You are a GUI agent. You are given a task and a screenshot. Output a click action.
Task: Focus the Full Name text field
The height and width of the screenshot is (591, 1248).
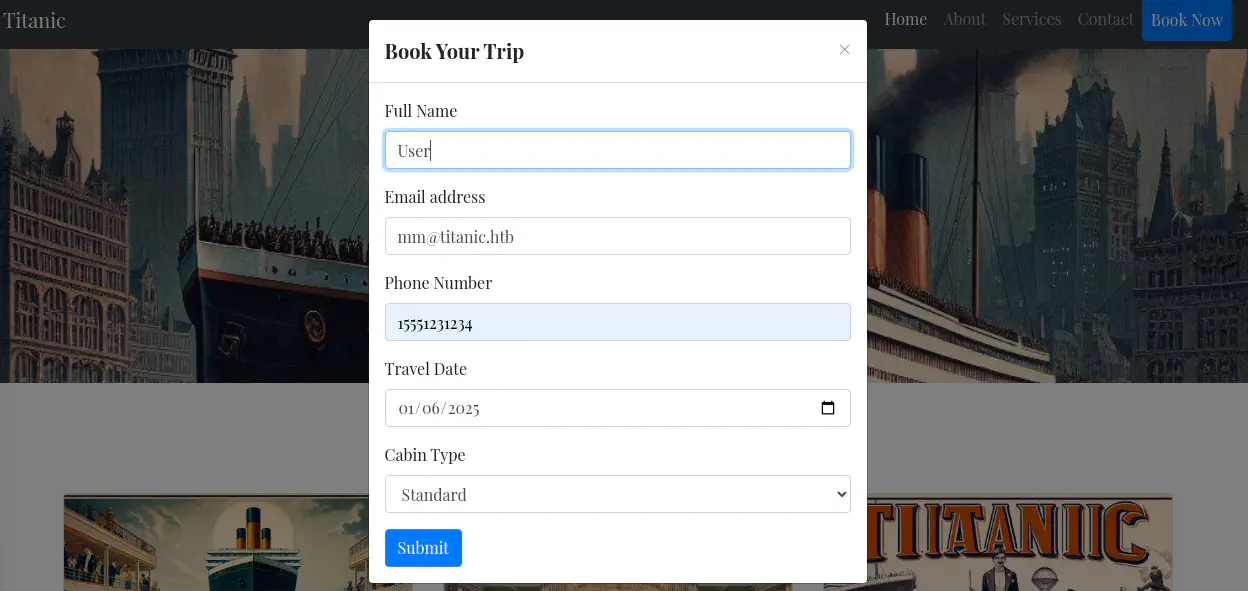(617, 150)
